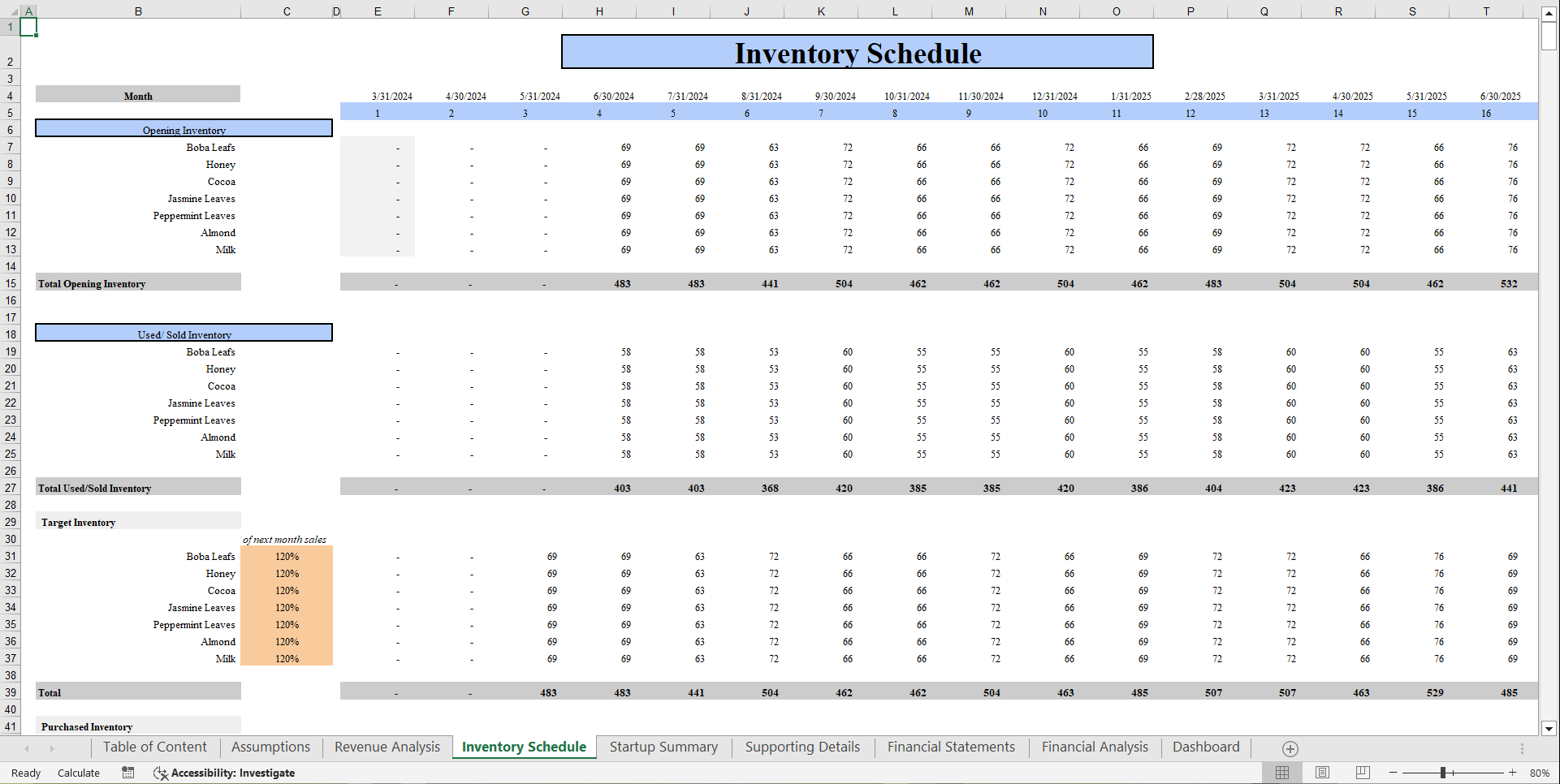Open the Assumptions sheet tab
Image resolution: width=1560 pixels, height=784 pixels.
point(270,747)
